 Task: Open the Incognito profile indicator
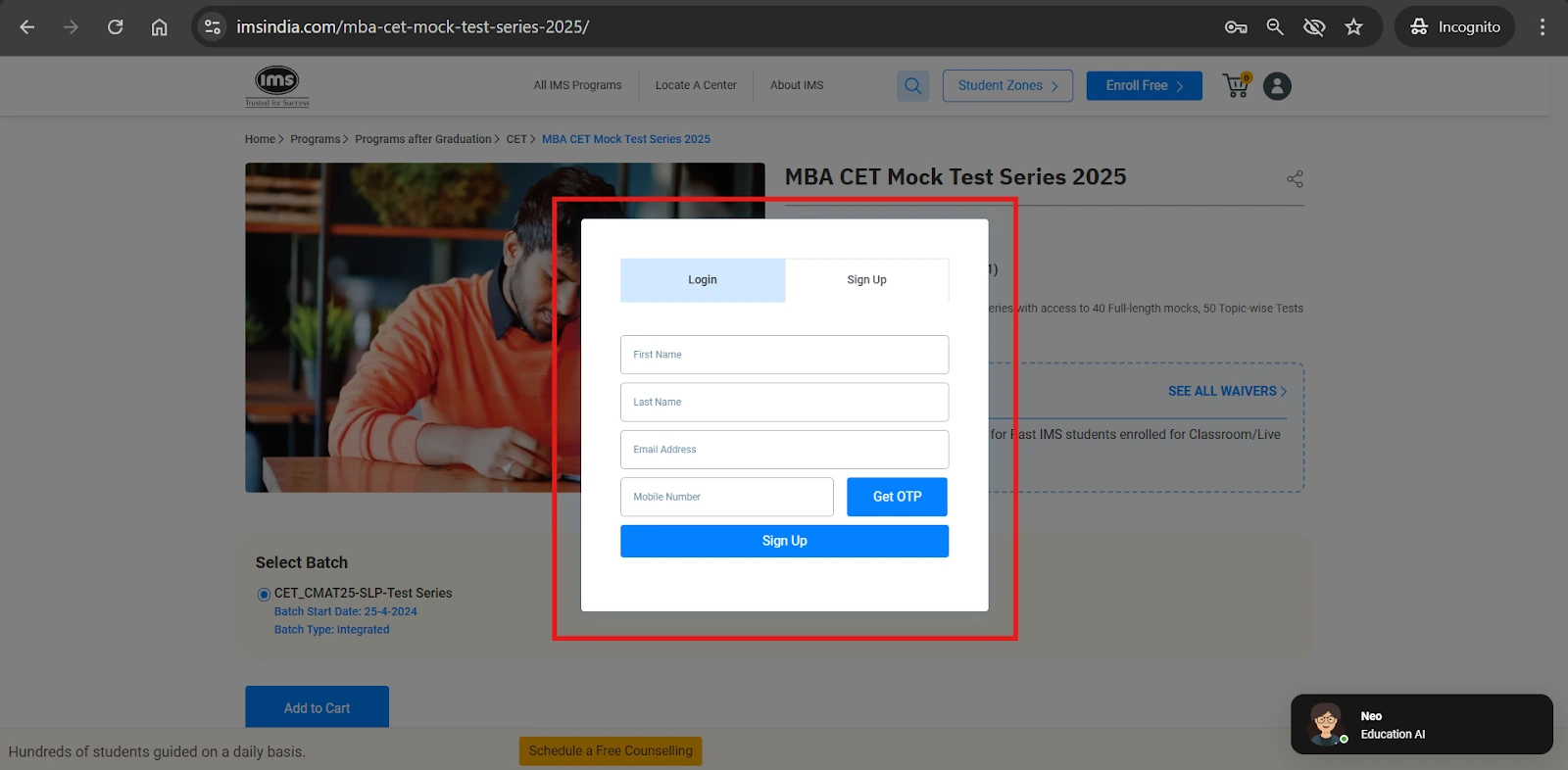point(1454,27)
